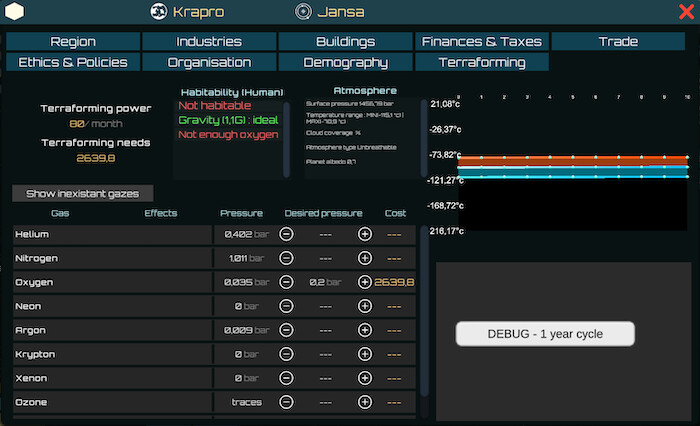This screenshot has width=700, height=426.
Task: Go to the Ethics & Policies tab
Action: [73, 62]
